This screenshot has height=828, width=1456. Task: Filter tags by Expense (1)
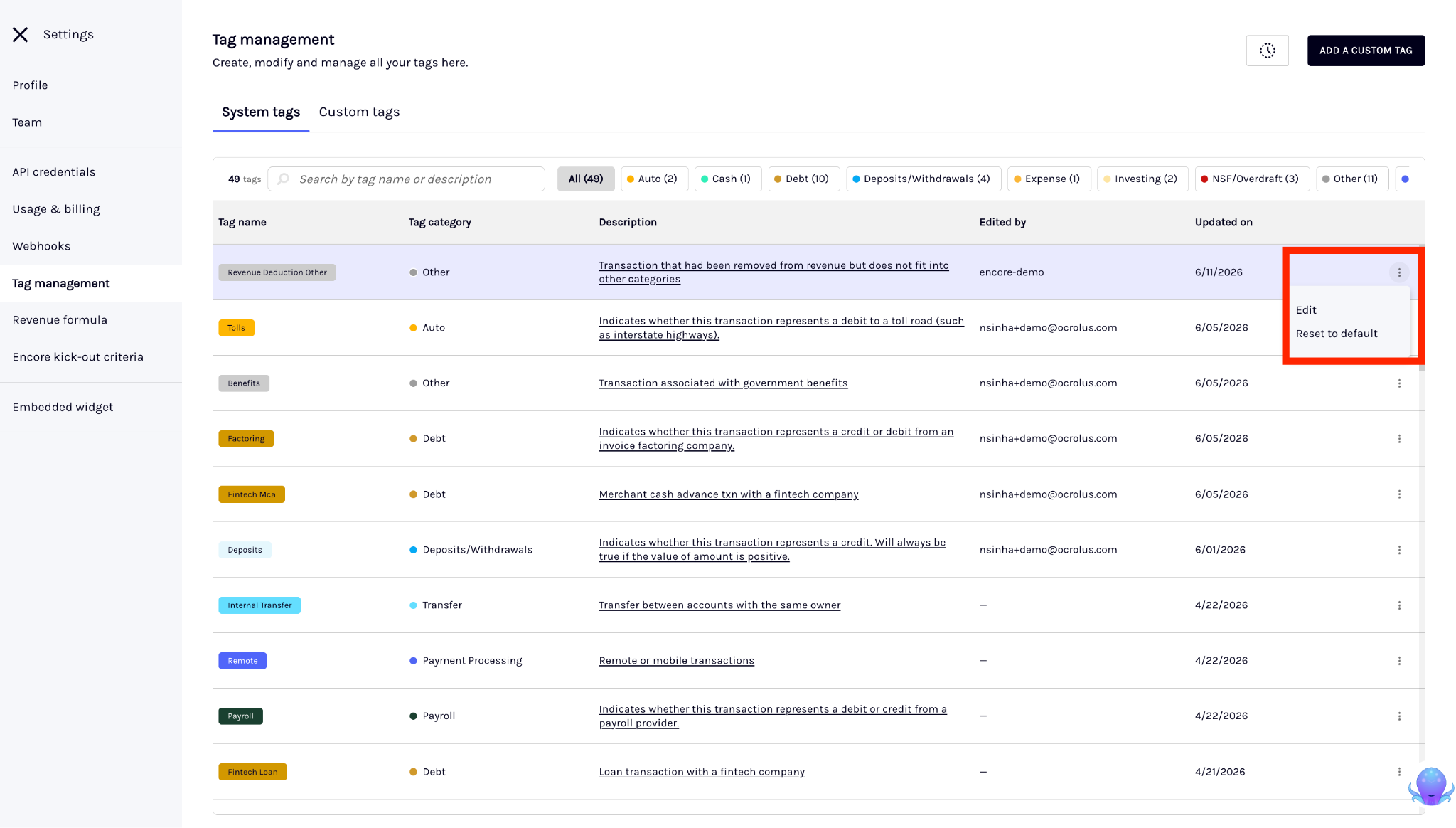tap(1049, 179)
